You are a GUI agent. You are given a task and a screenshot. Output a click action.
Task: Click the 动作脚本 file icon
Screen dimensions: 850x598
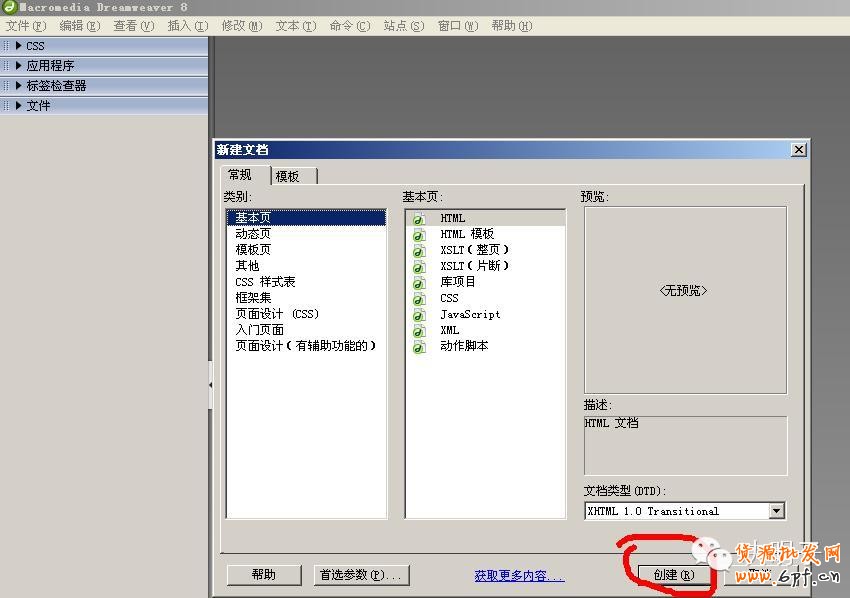pos(418,346)
